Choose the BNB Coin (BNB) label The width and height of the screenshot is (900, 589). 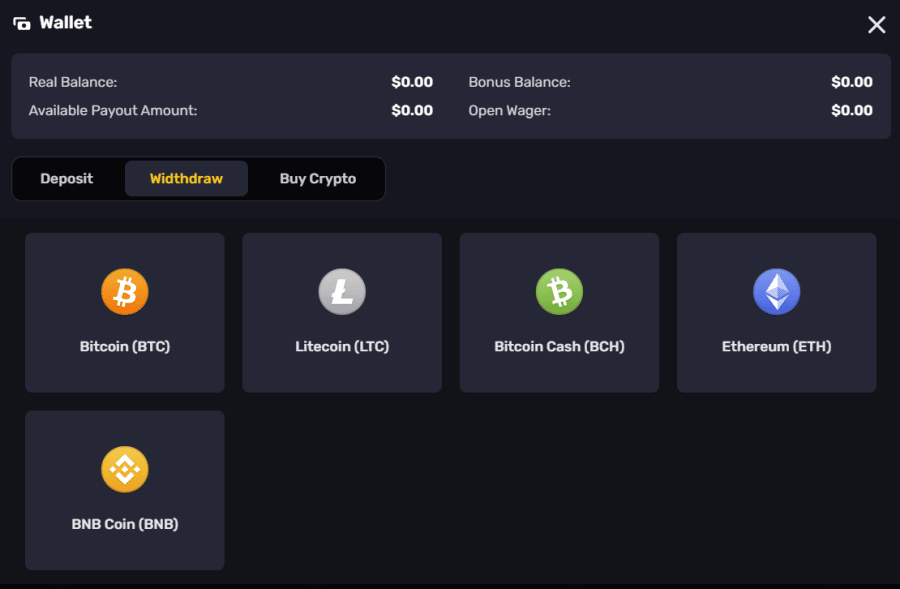(x=125, y=524)
